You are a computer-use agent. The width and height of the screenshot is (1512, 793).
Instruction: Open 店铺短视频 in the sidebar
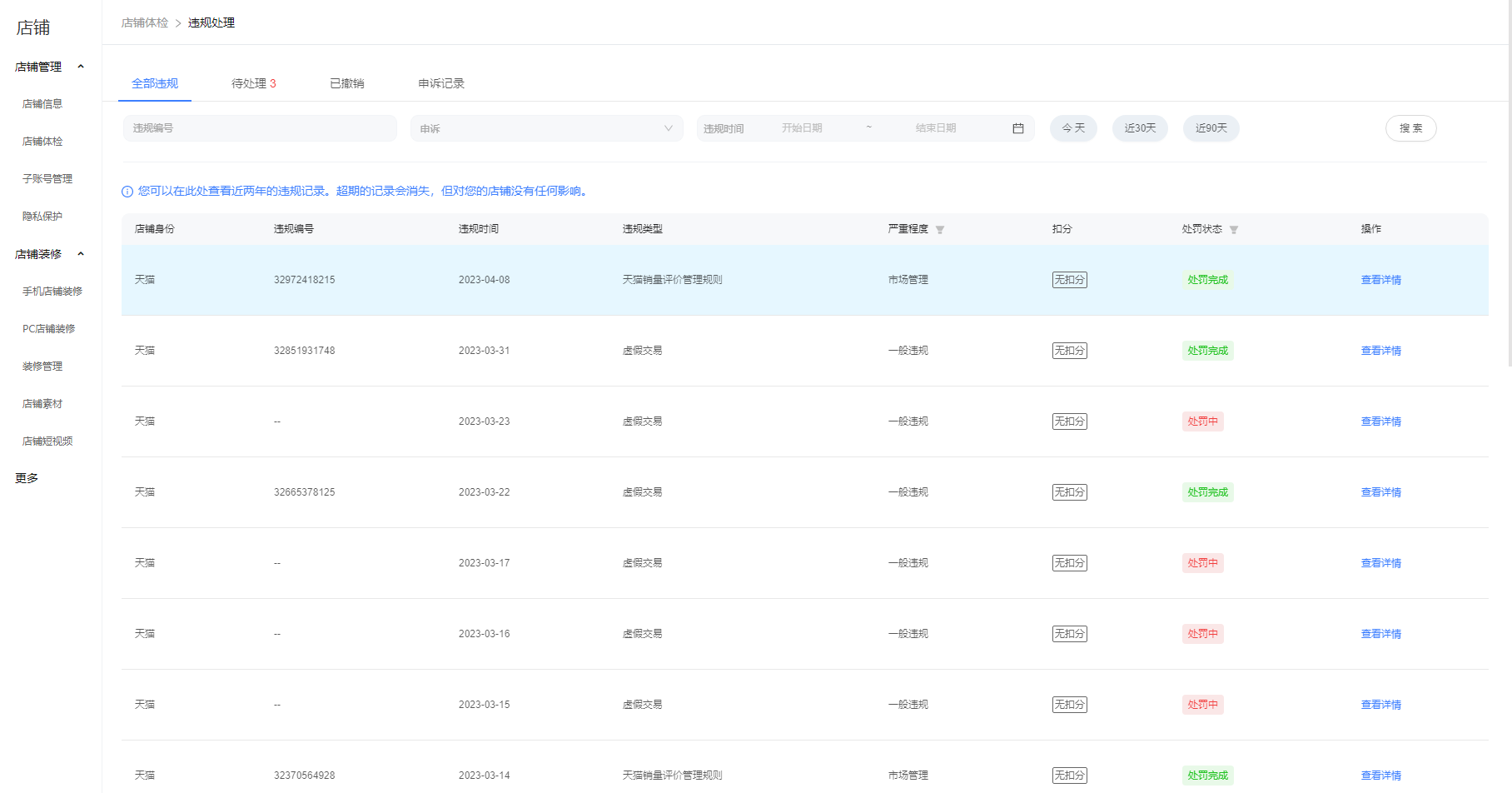[x=47, y=441]
